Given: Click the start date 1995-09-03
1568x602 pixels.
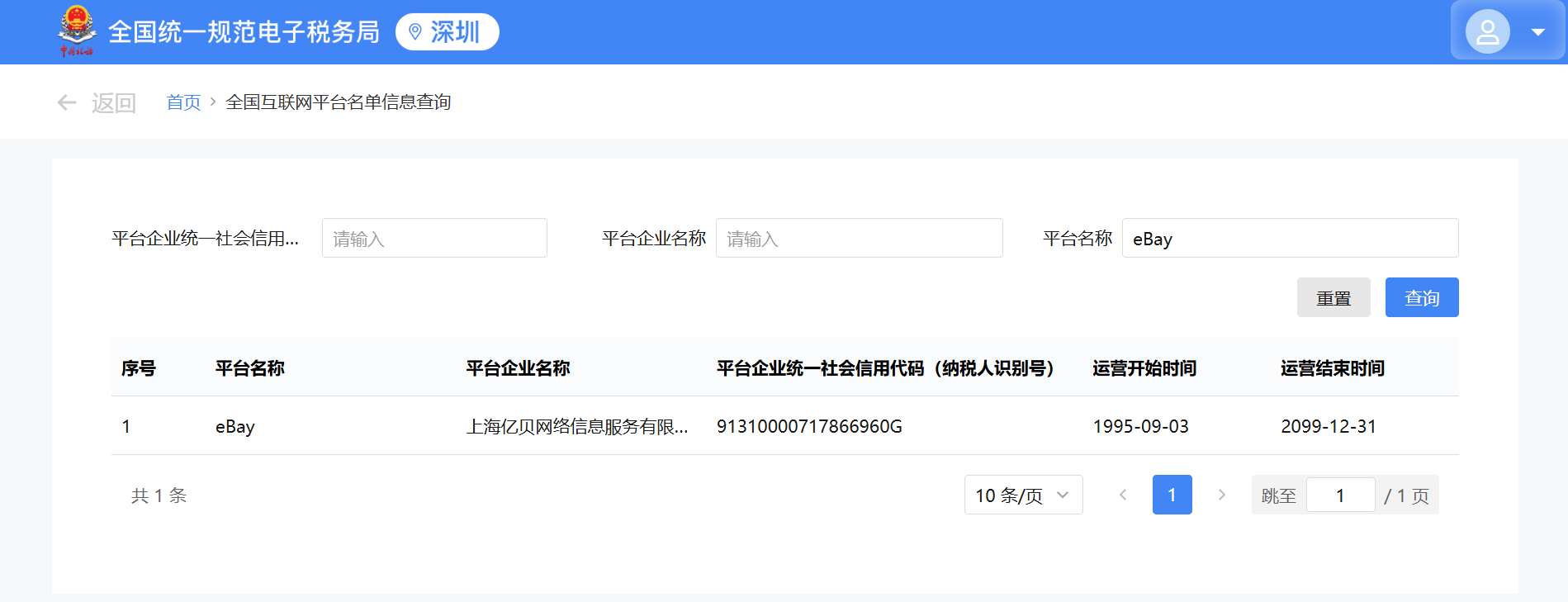Looking at the screenshot, I should point(1141,426).
